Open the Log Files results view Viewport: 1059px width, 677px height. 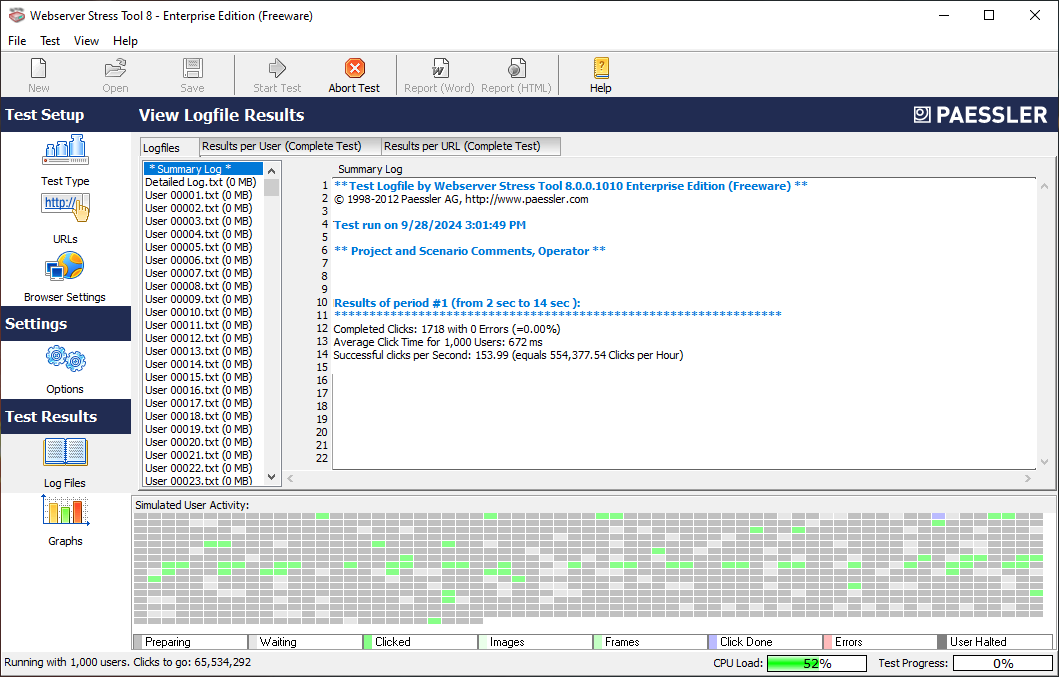(64, 462)
